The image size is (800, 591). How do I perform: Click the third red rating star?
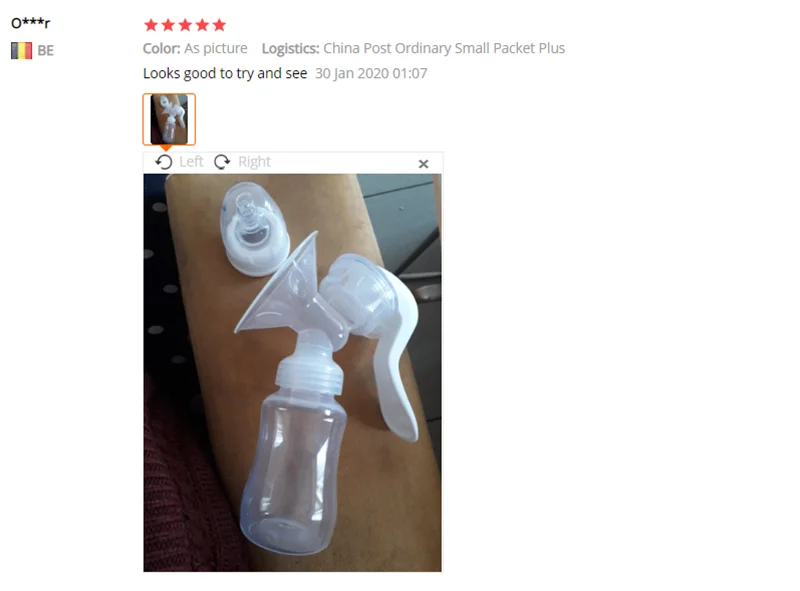pos(185,24)
